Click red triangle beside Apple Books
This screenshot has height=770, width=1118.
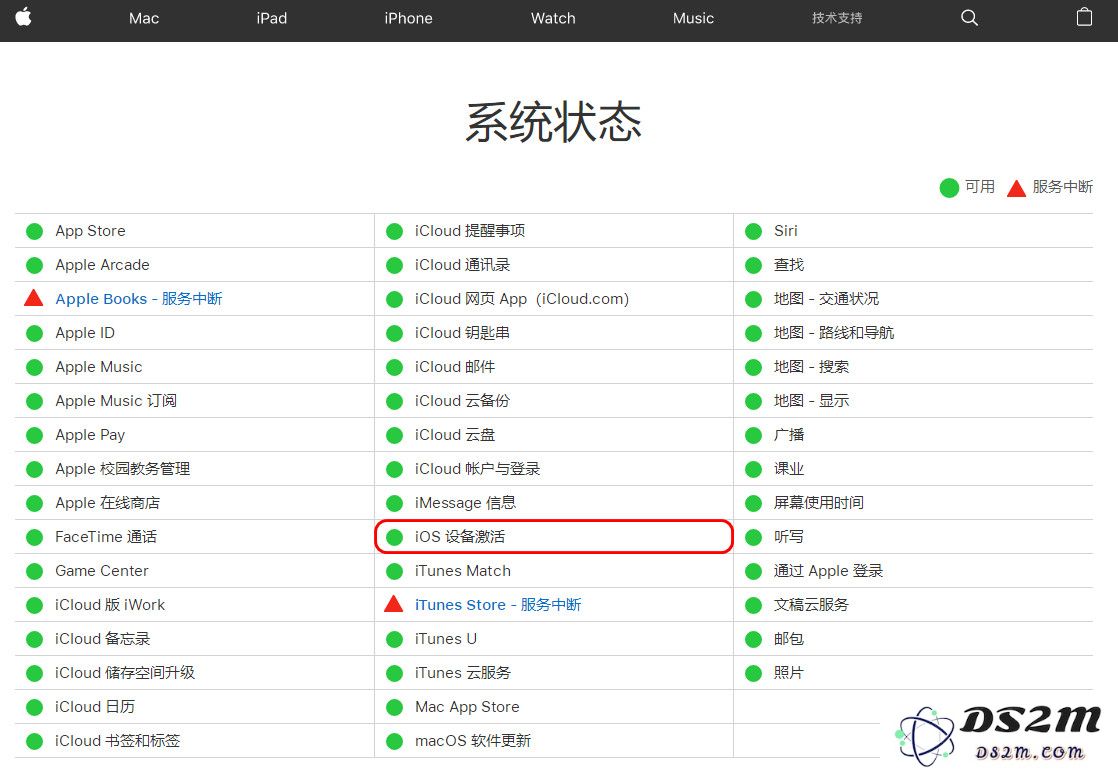tap(34, 298)
